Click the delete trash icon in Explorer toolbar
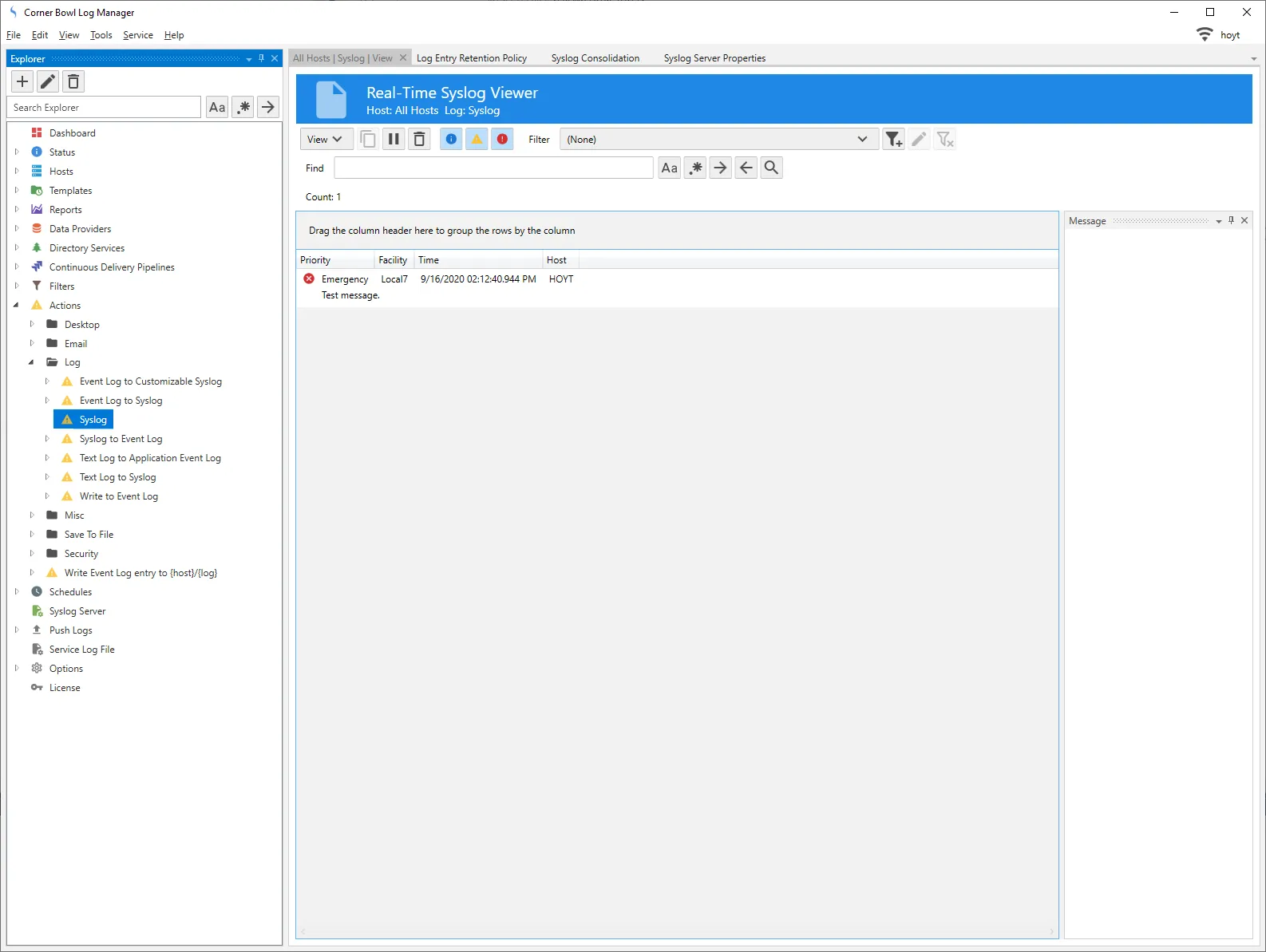This screenshot has height=952, width=1266. click(x=73, y=81)
